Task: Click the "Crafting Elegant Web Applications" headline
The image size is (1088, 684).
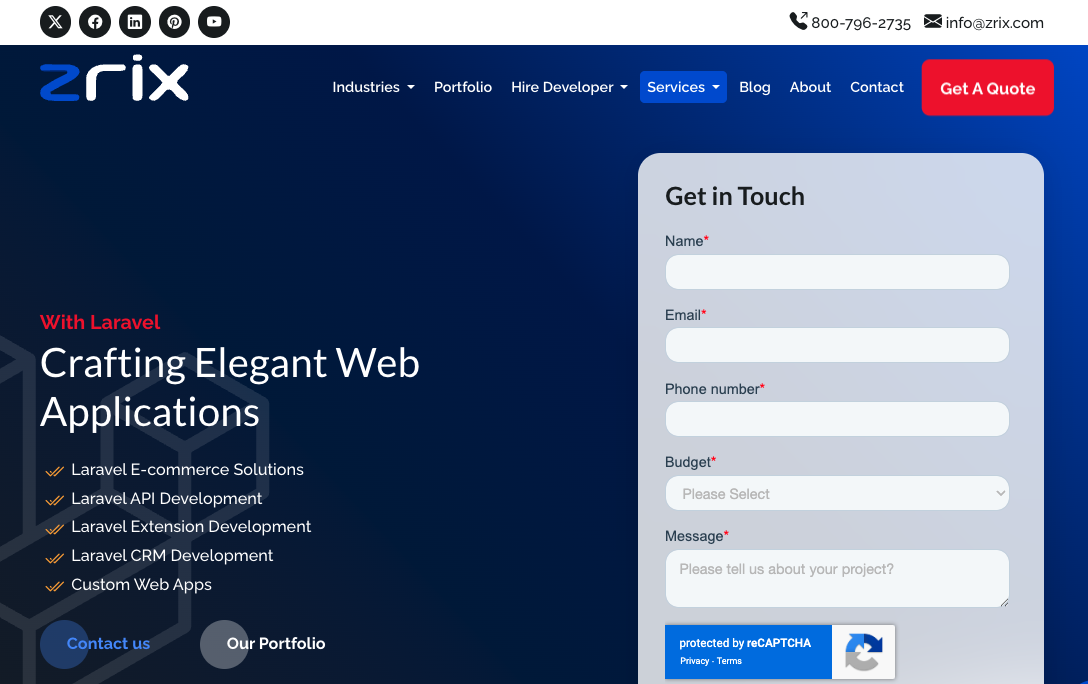Action: click(230, 388)
